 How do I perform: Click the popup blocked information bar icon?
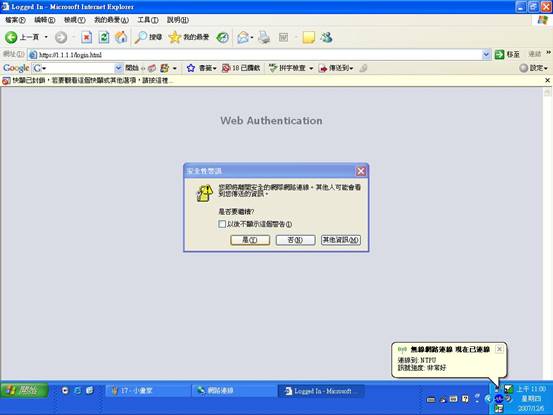pyautogui.click(x=6, y=81)
